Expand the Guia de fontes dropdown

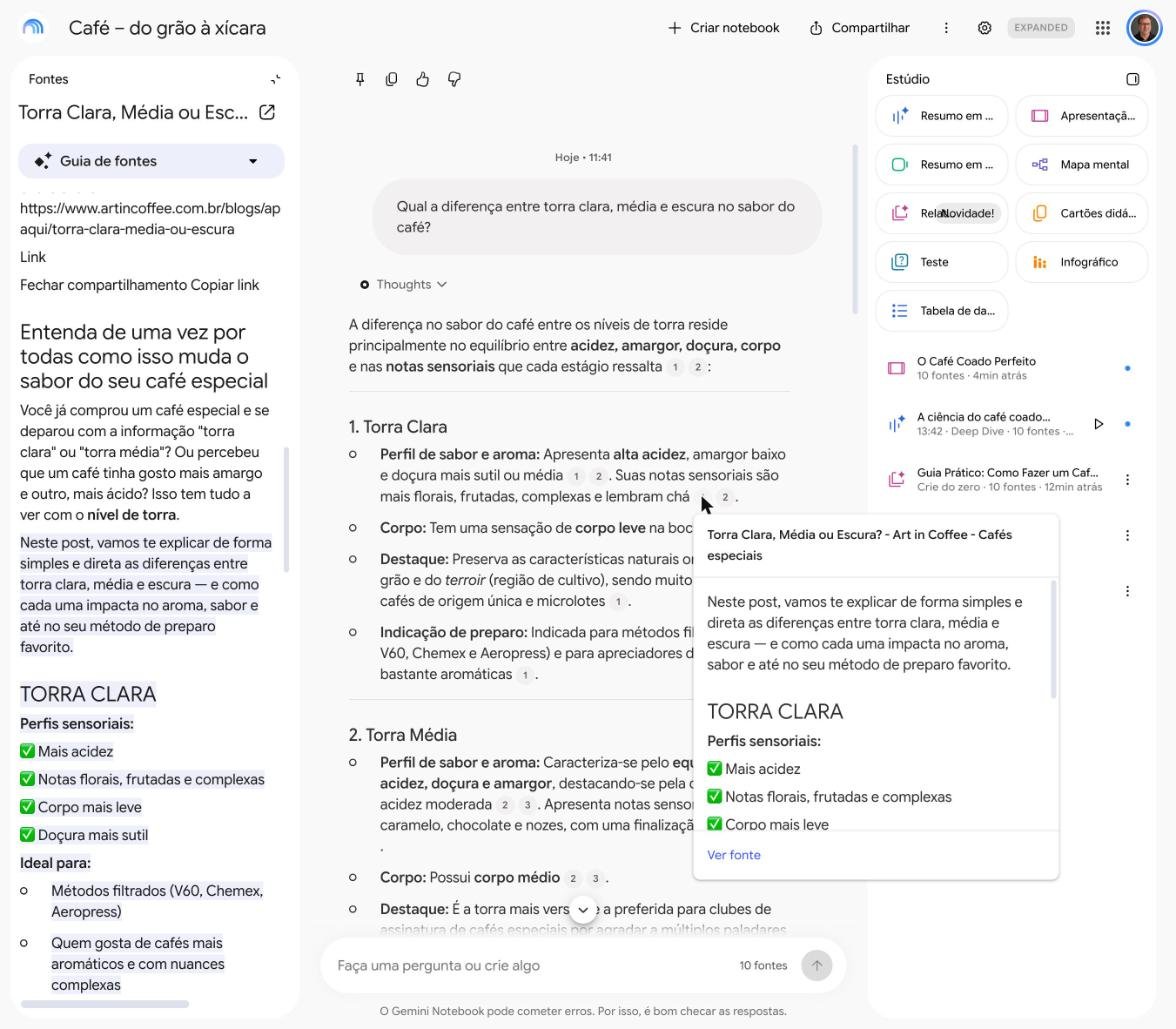pos(152,161)
